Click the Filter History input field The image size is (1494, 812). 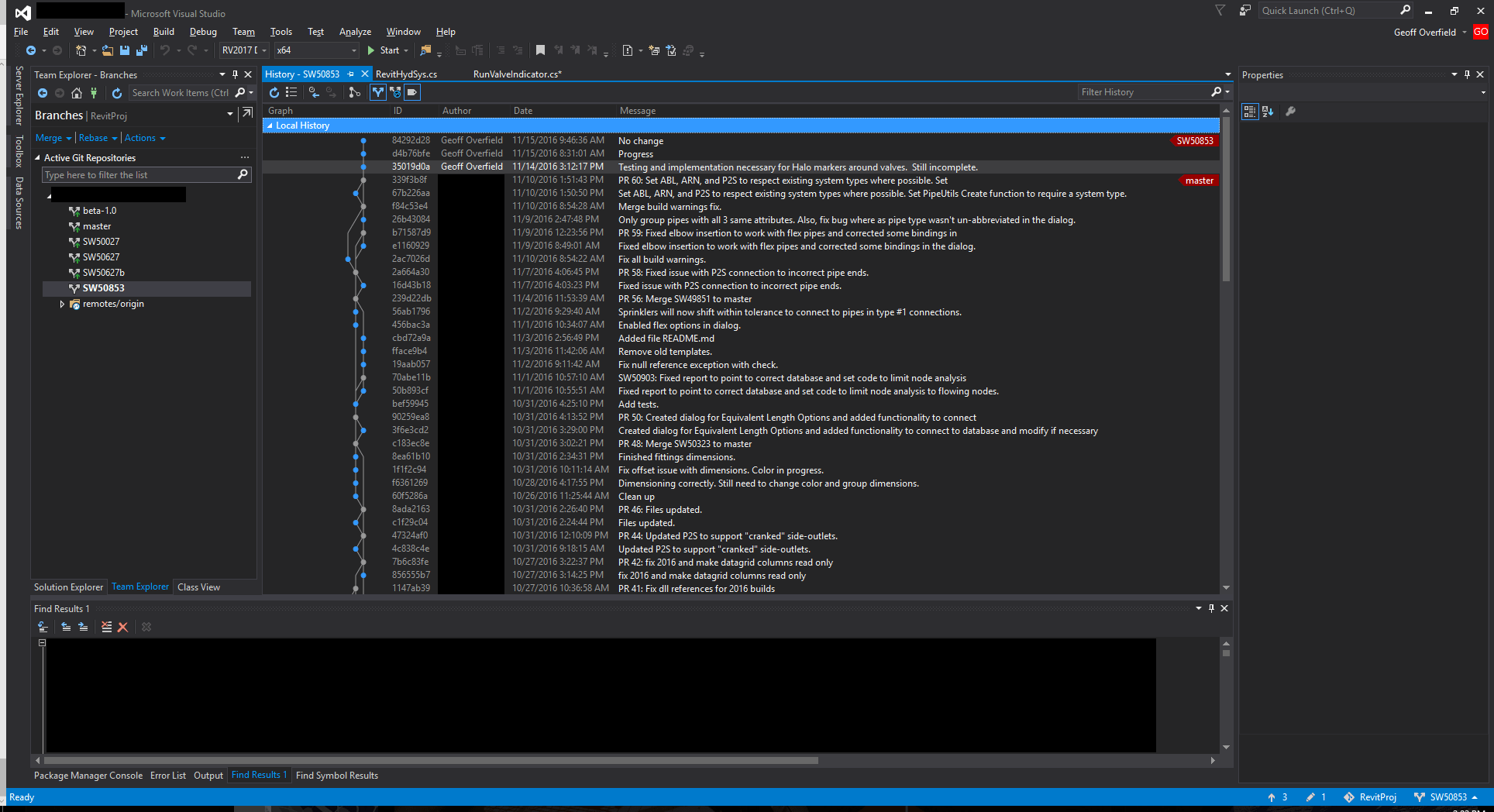[1144, 92]
